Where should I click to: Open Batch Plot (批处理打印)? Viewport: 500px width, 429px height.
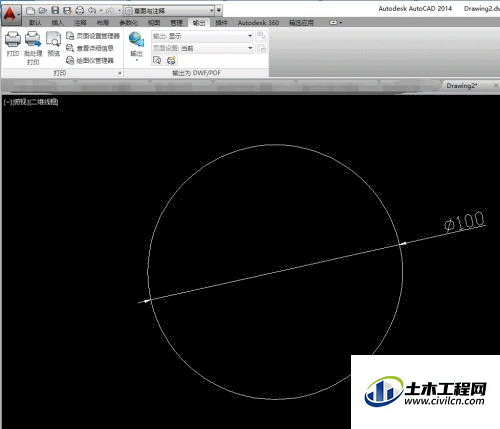(33, 40)
